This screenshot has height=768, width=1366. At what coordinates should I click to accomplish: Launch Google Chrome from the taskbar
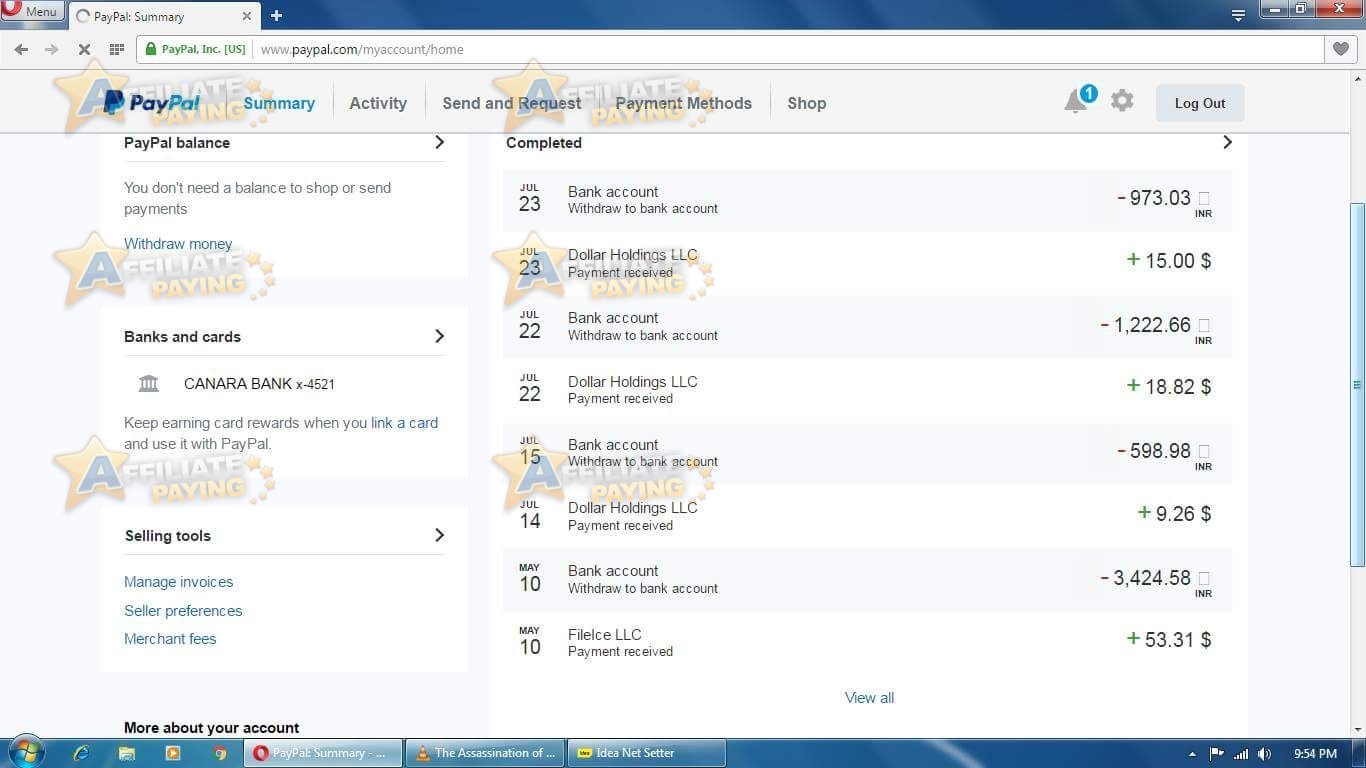[220, 753]
